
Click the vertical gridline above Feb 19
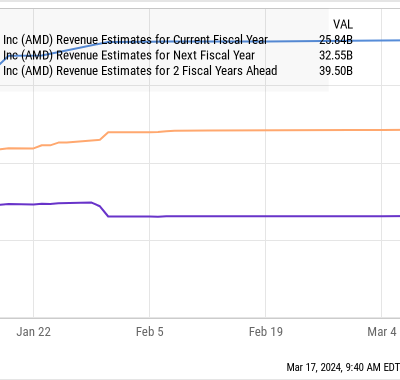click(266, 200)
